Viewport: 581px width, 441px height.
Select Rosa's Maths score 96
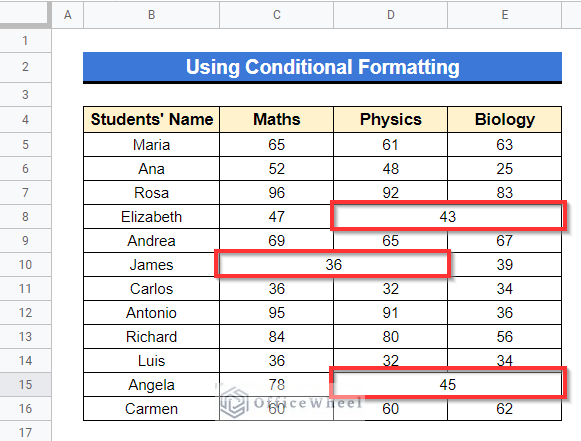click(x=276, y=193)
